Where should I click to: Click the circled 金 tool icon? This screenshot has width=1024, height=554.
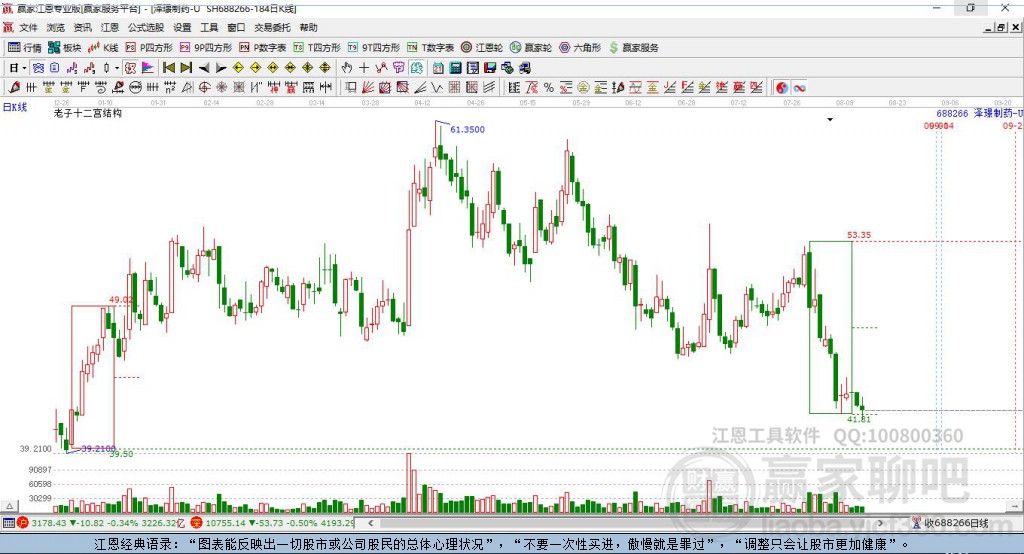(583, 88)
